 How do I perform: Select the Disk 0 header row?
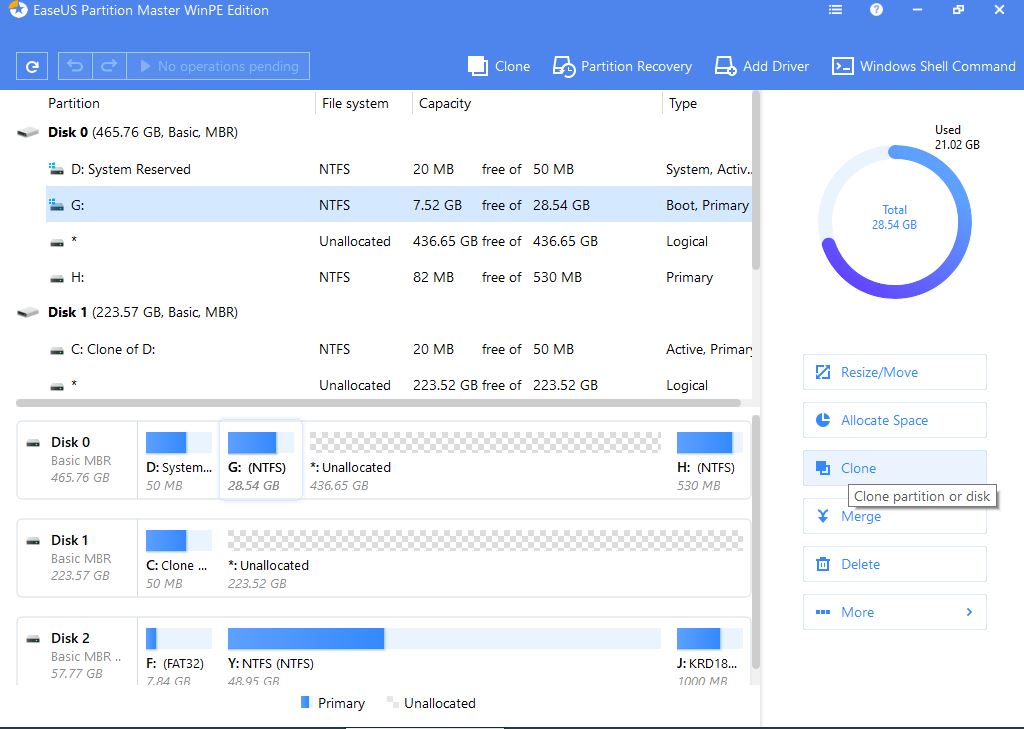(142, 132)
